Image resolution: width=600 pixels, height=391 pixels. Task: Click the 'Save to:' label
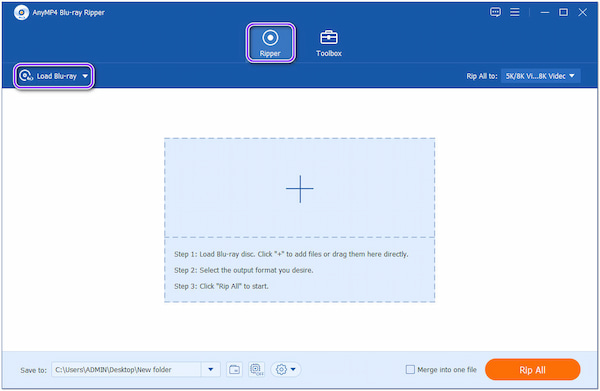click(33, 370)
